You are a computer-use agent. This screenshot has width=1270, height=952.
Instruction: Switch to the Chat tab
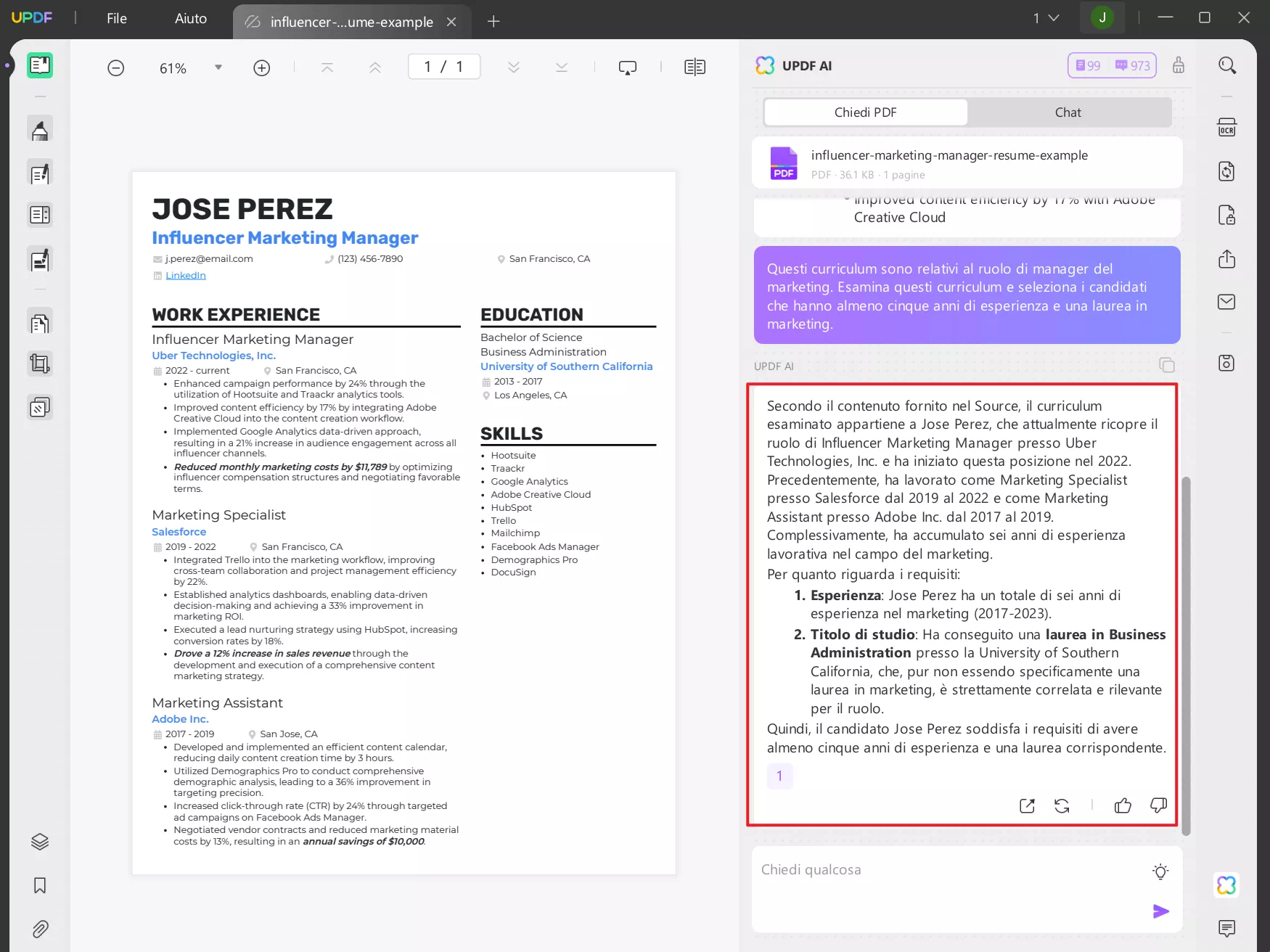(x=1068, y=112)
